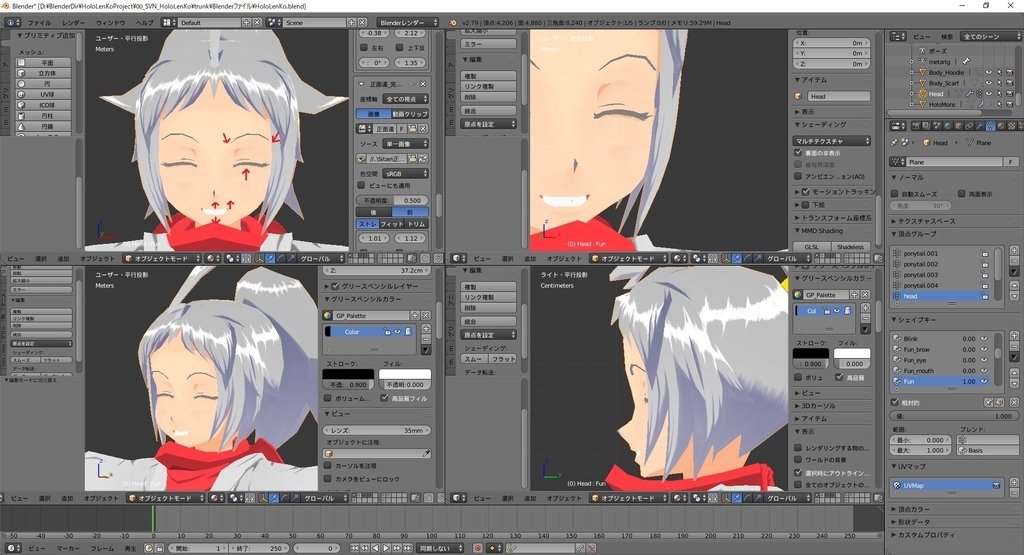Toggle visibility of Body_Hoodie in outliner
Image resolution: width=1024 pixels, height=555 pixels.
pos(988,72)
